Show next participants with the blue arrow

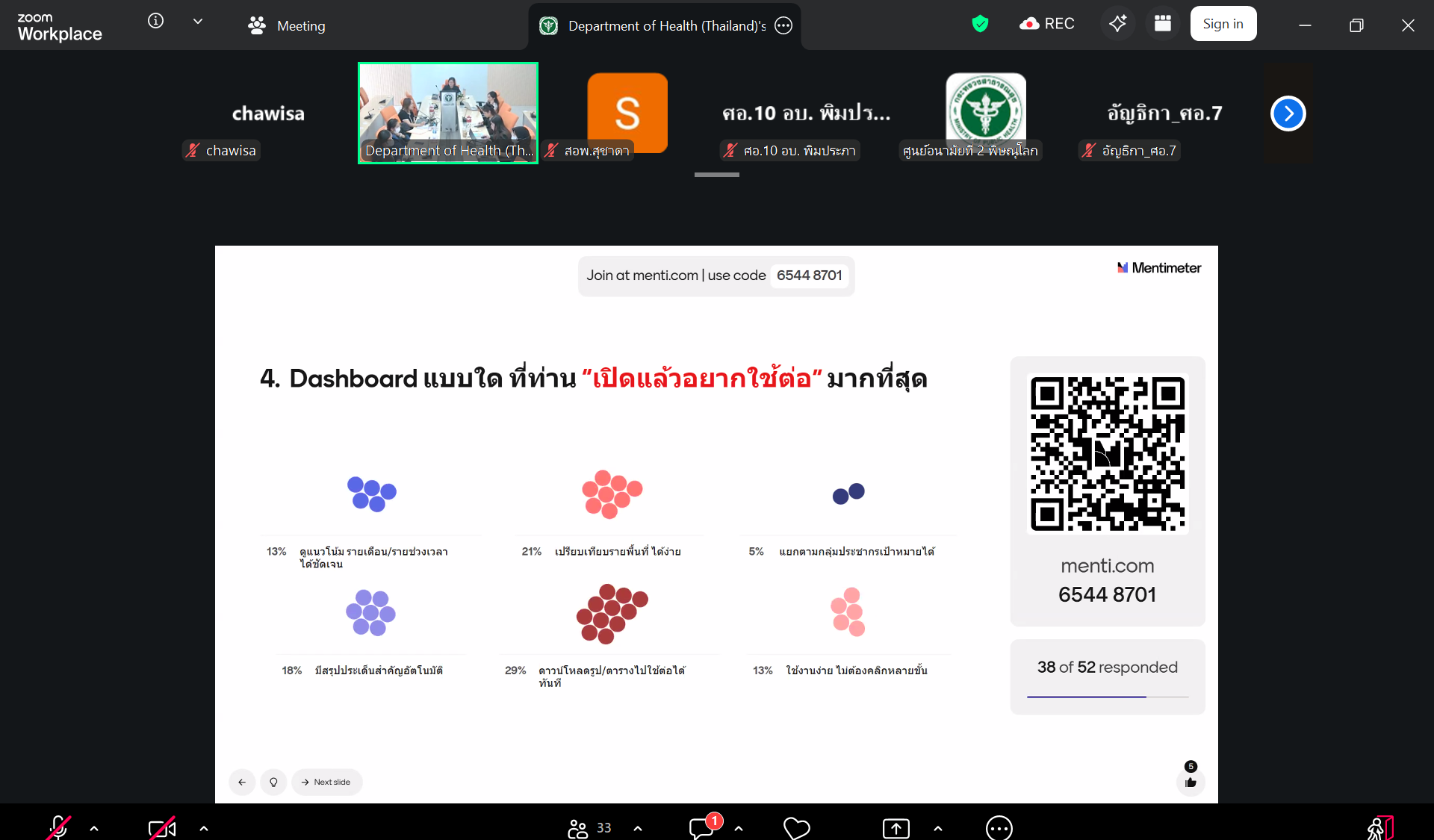click(x=1288, y=113)
